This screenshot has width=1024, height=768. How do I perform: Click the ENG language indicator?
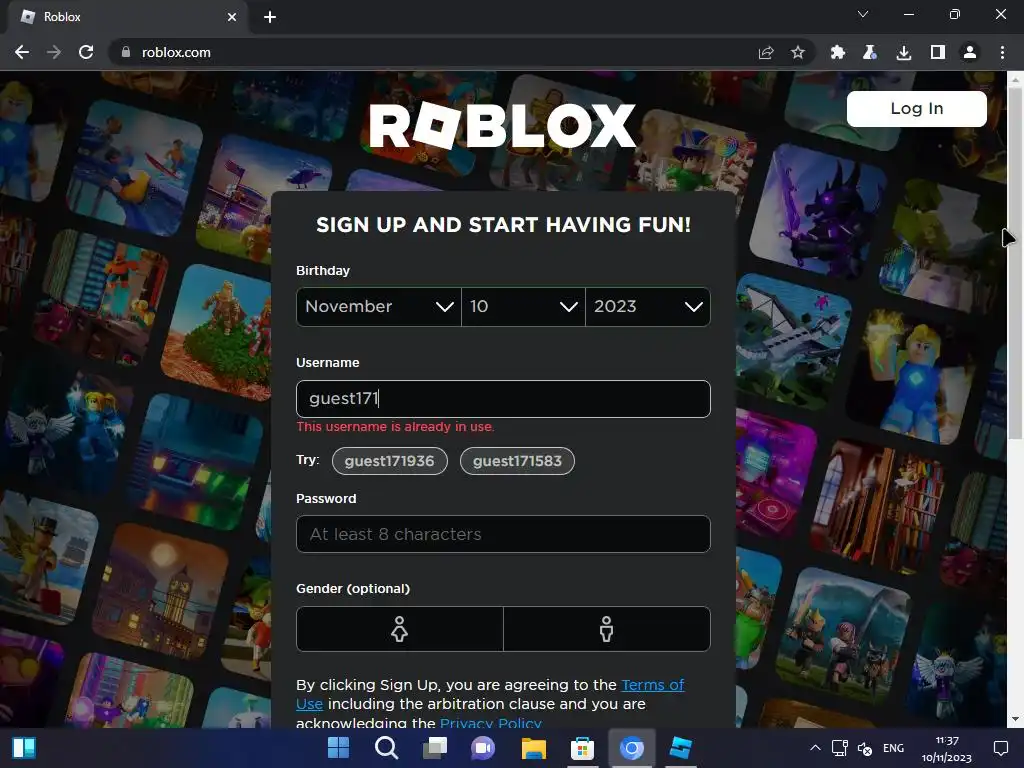[x=893, y=748]
